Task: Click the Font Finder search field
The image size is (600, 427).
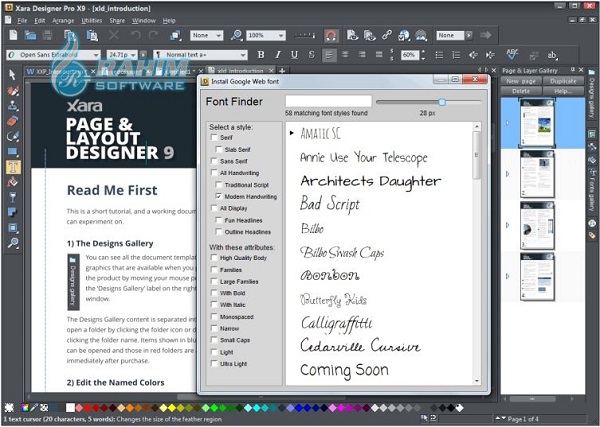Action: (x=328, y=101)
